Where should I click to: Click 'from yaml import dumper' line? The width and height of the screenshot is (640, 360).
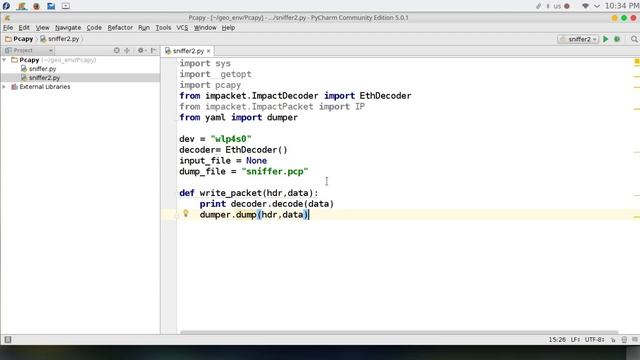click(x=238, y=118)
